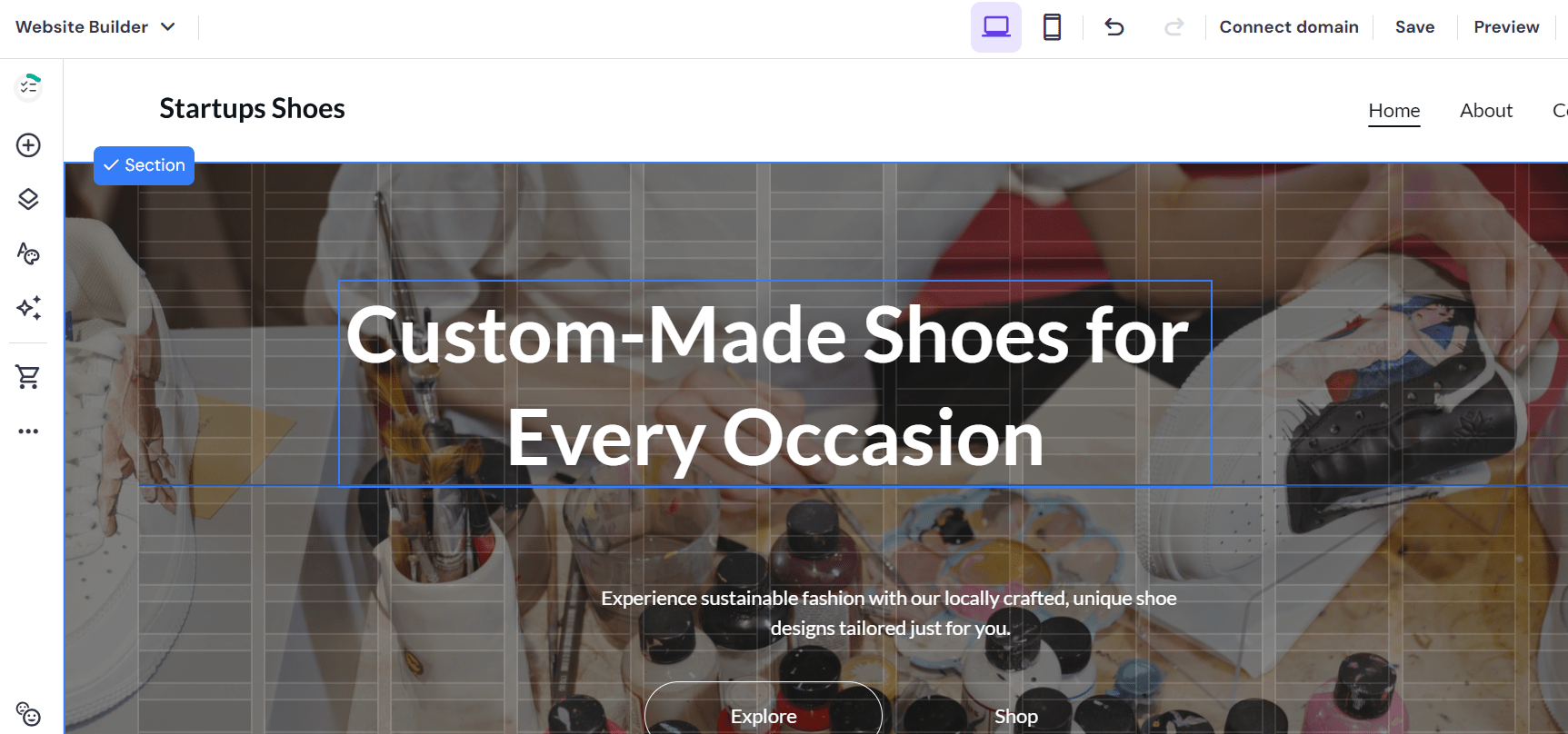1568x734 pixels.
Task: Open the Add element panel
Action: click(x=28, y=145)
